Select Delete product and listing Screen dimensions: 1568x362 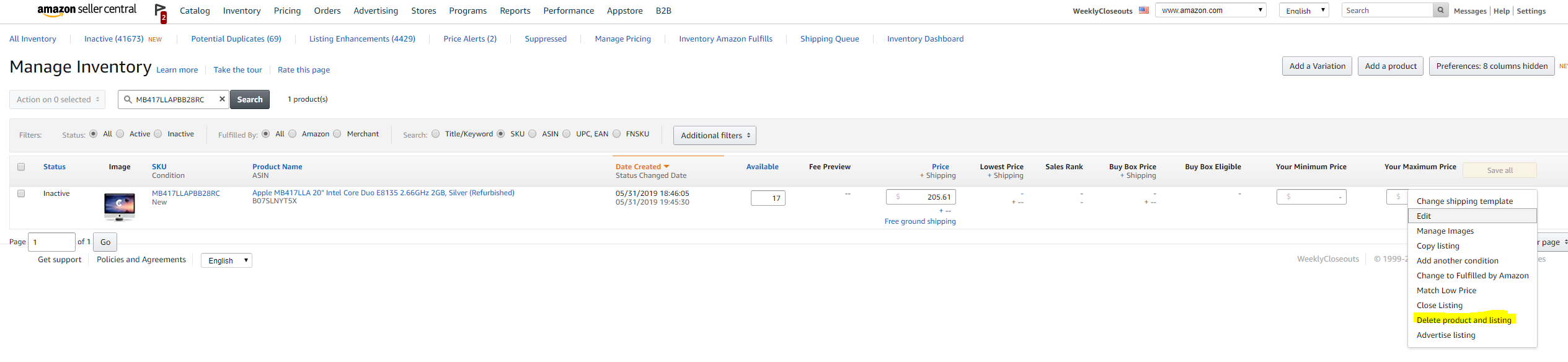(1464, 320)
